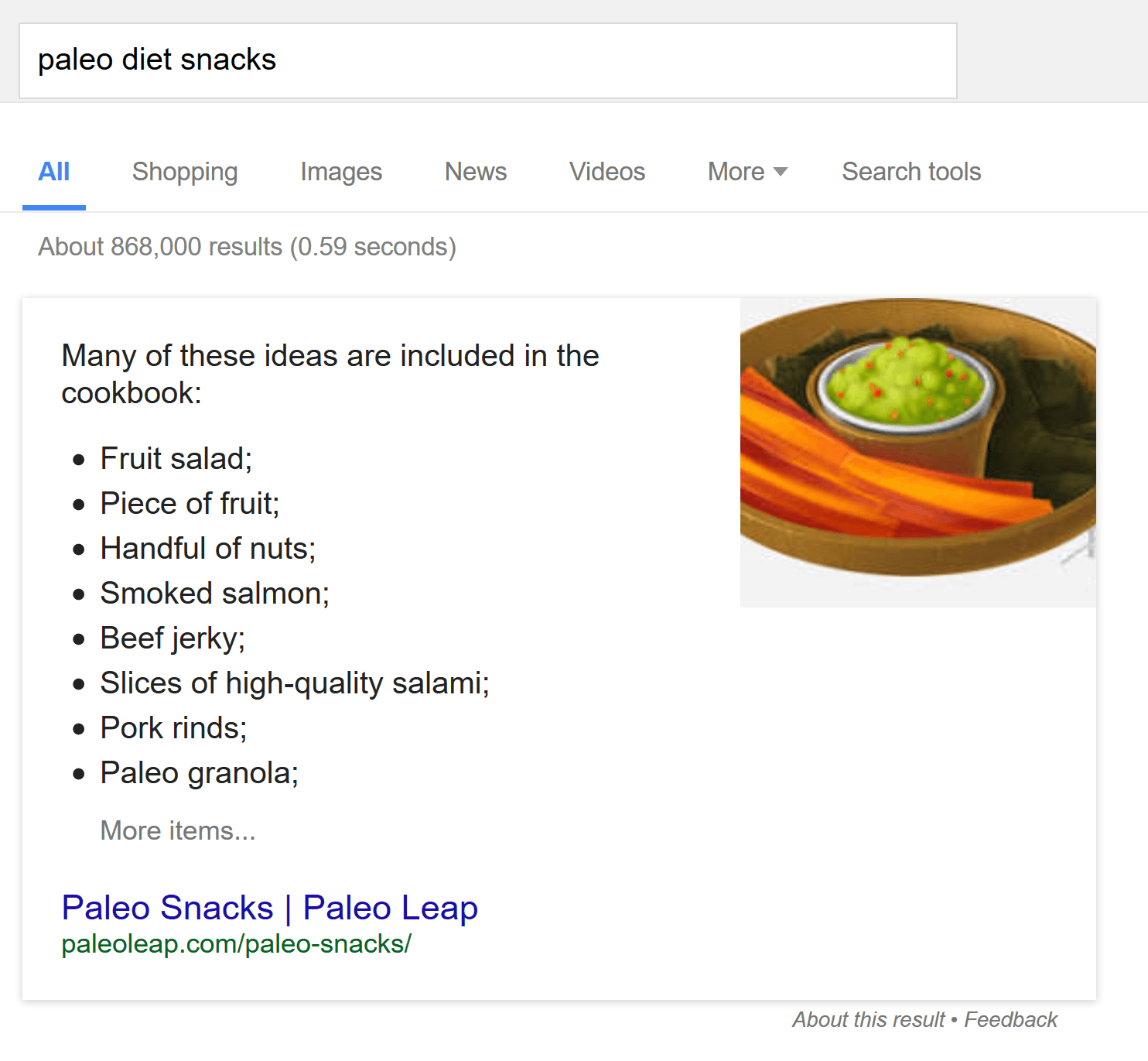
Task: Click the 'Slices of high-quality salami;' item
Action: click(x=295, y=683)
